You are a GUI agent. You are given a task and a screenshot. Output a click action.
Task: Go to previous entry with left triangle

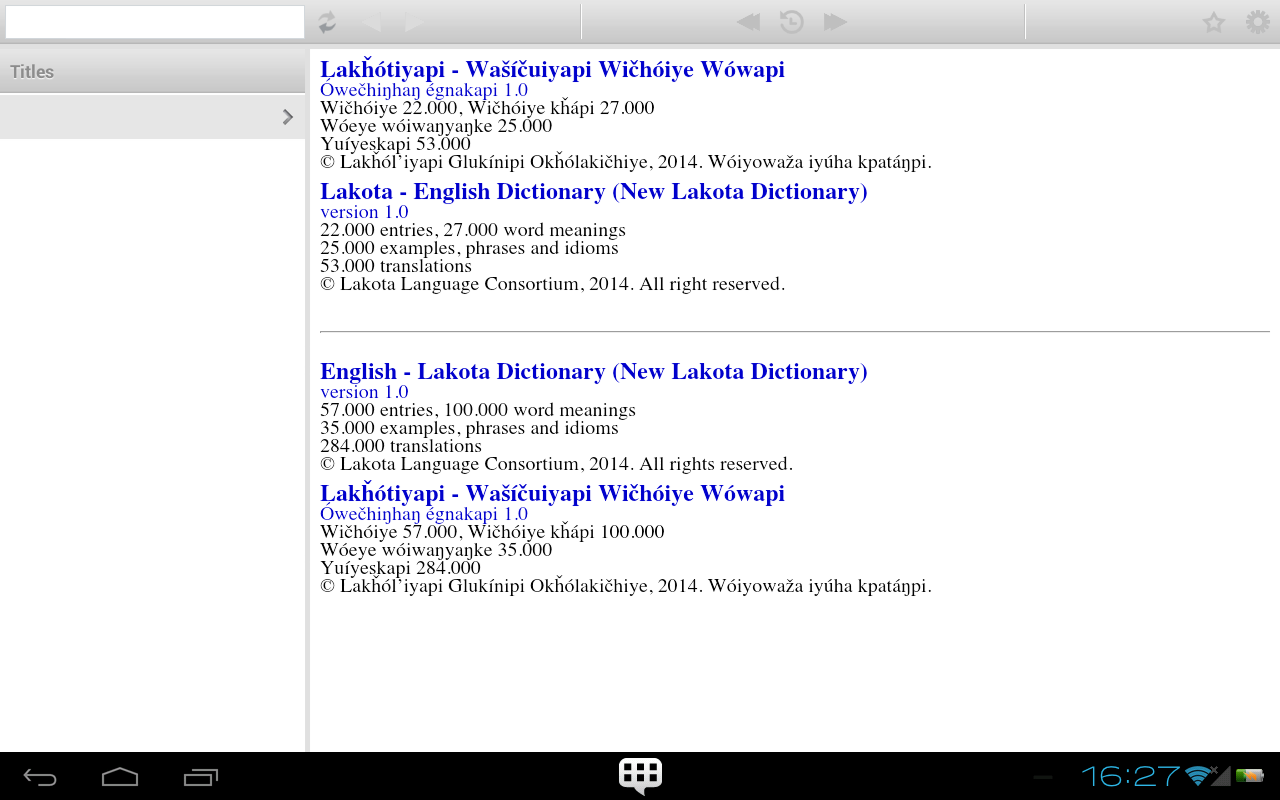371,22
